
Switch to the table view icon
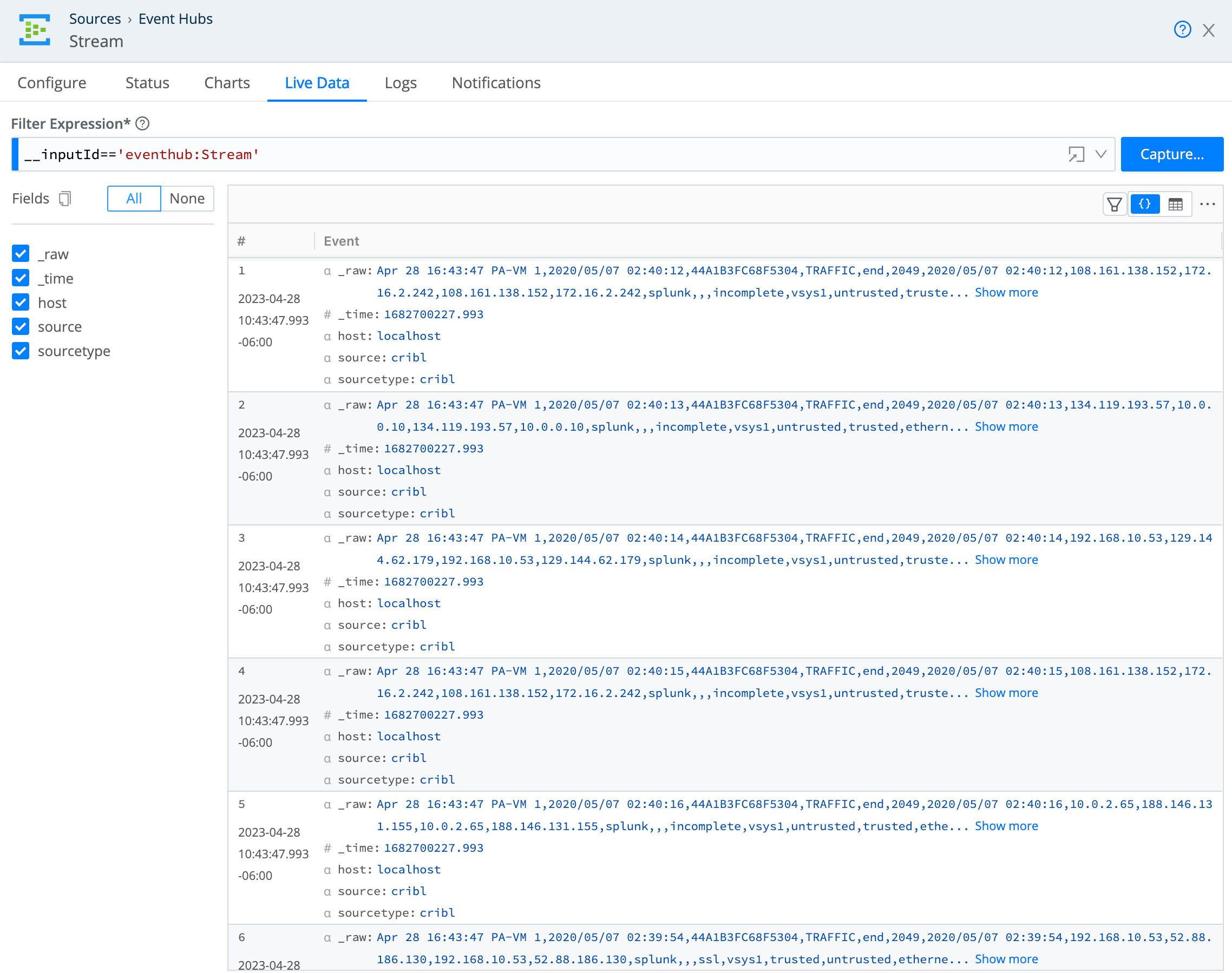pos(1176,203)
